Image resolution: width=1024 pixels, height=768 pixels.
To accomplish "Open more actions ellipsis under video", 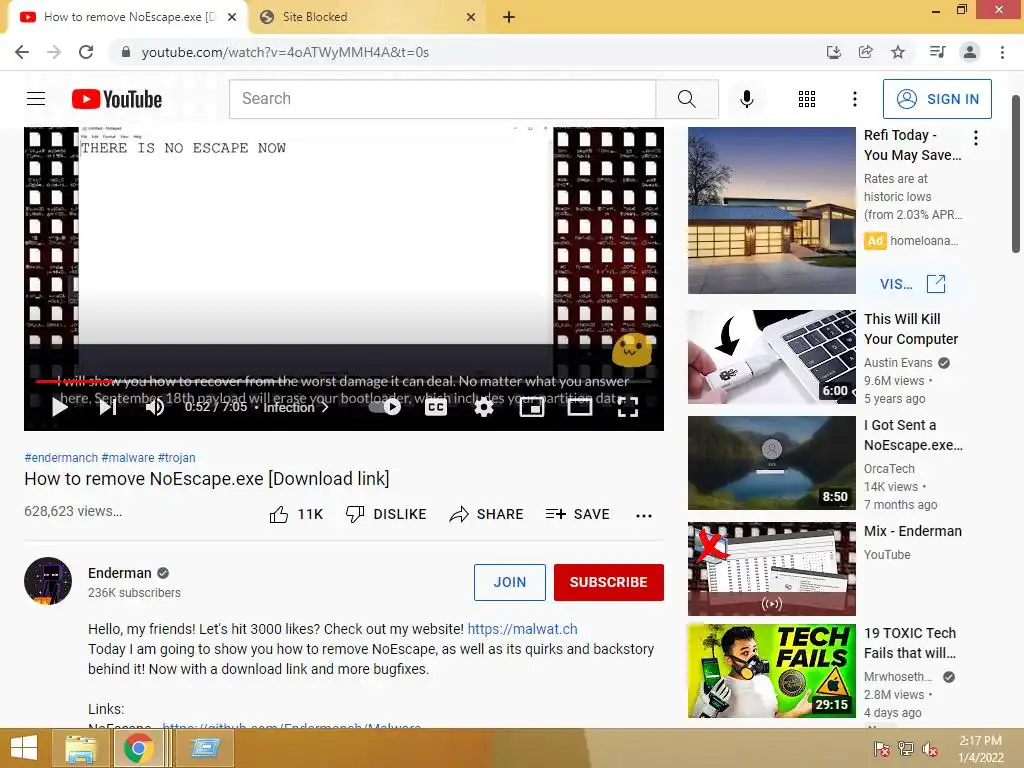I will [x=644, y=515].
